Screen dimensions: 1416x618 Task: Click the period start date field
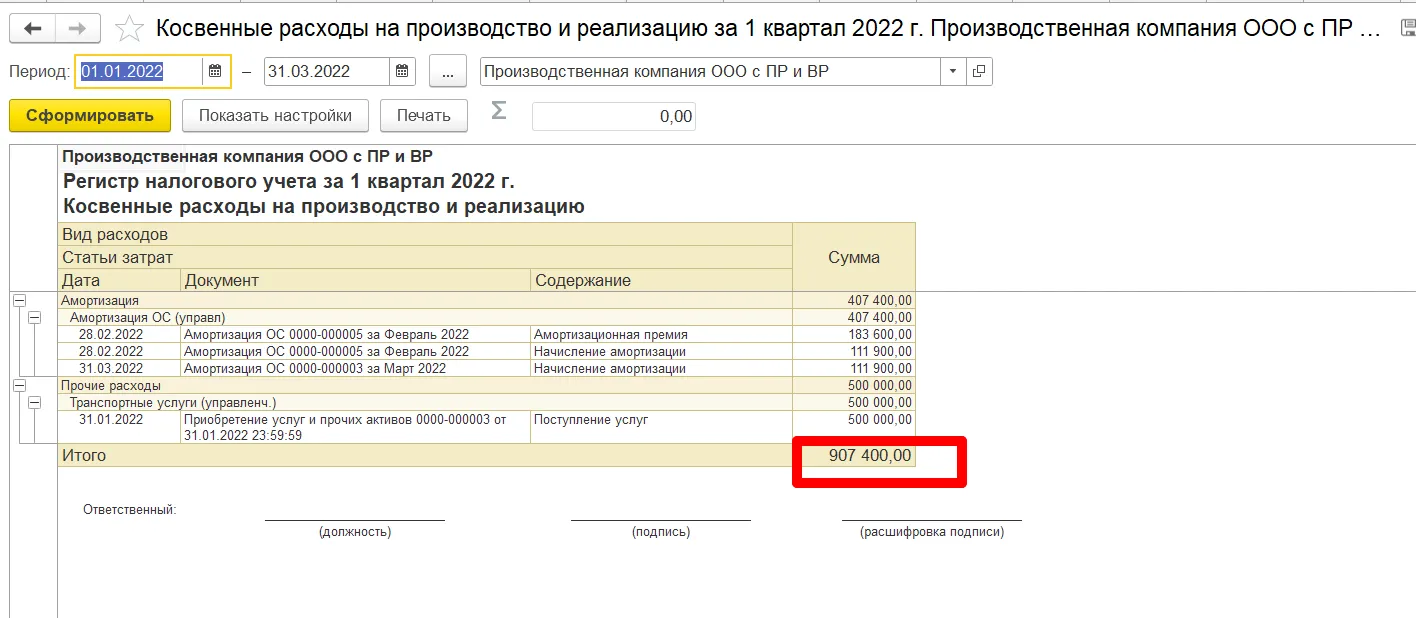tap(140, 72)
